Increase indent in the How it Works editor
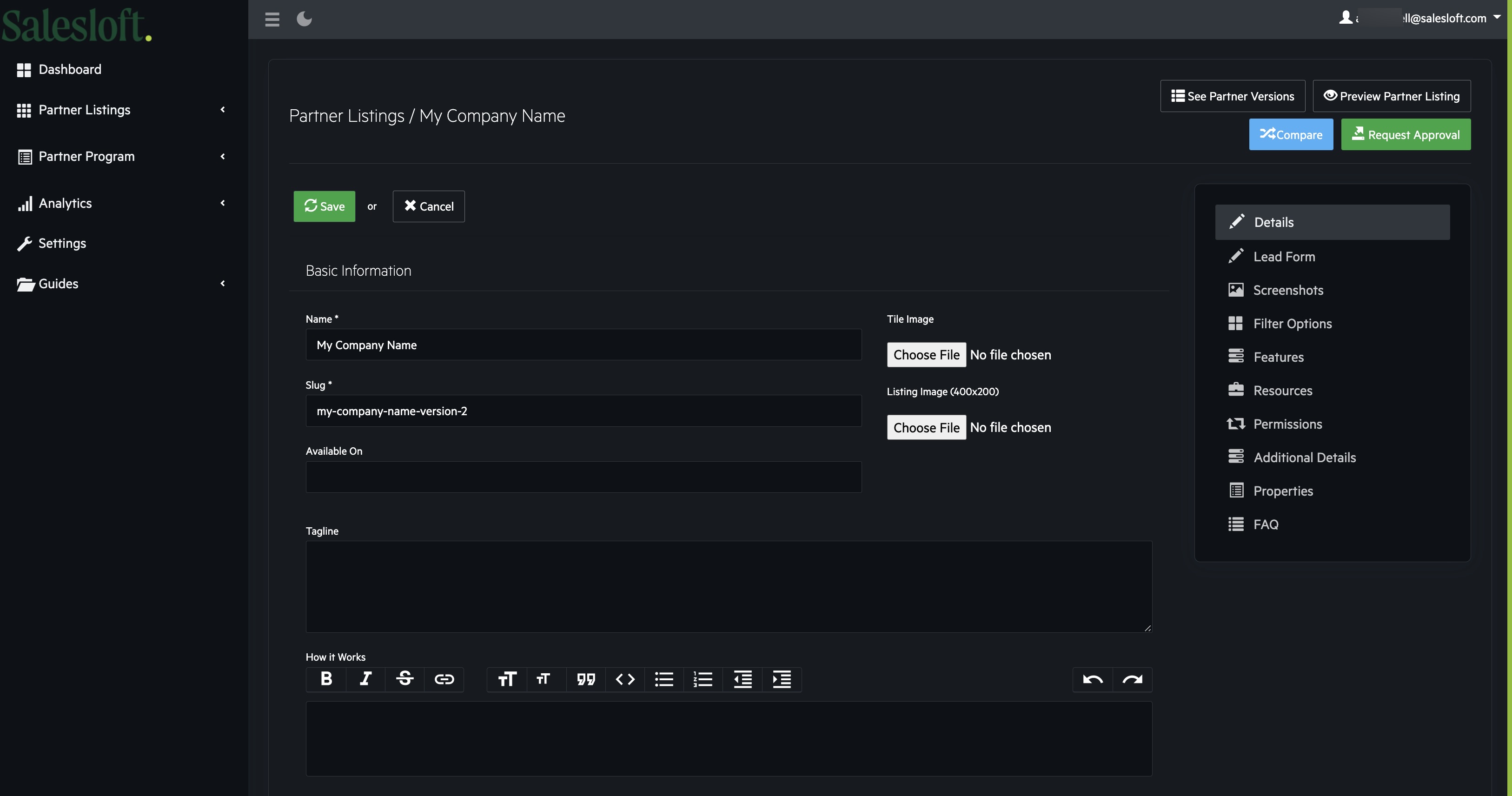Image resolution: width=1512 pixels, height=796 pixels. coord(781,679)
